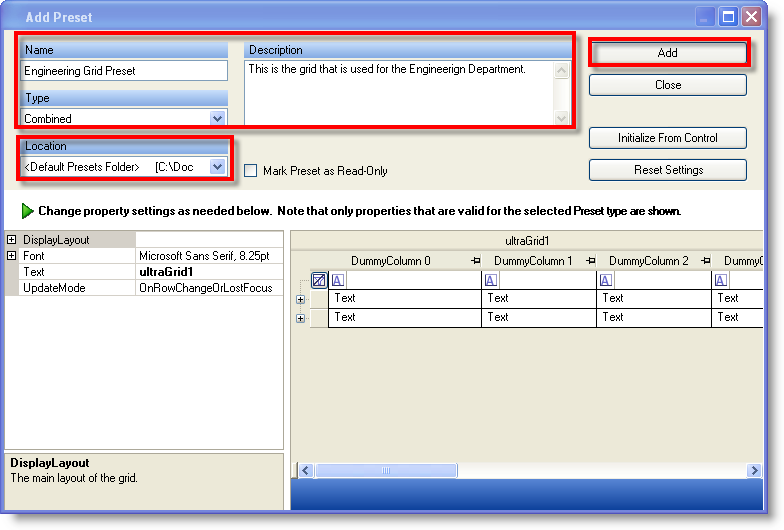Viewport: 784px width, 530px height.
Task: Click the filter operator icon under DummyColumn 0
Action: 337,280
